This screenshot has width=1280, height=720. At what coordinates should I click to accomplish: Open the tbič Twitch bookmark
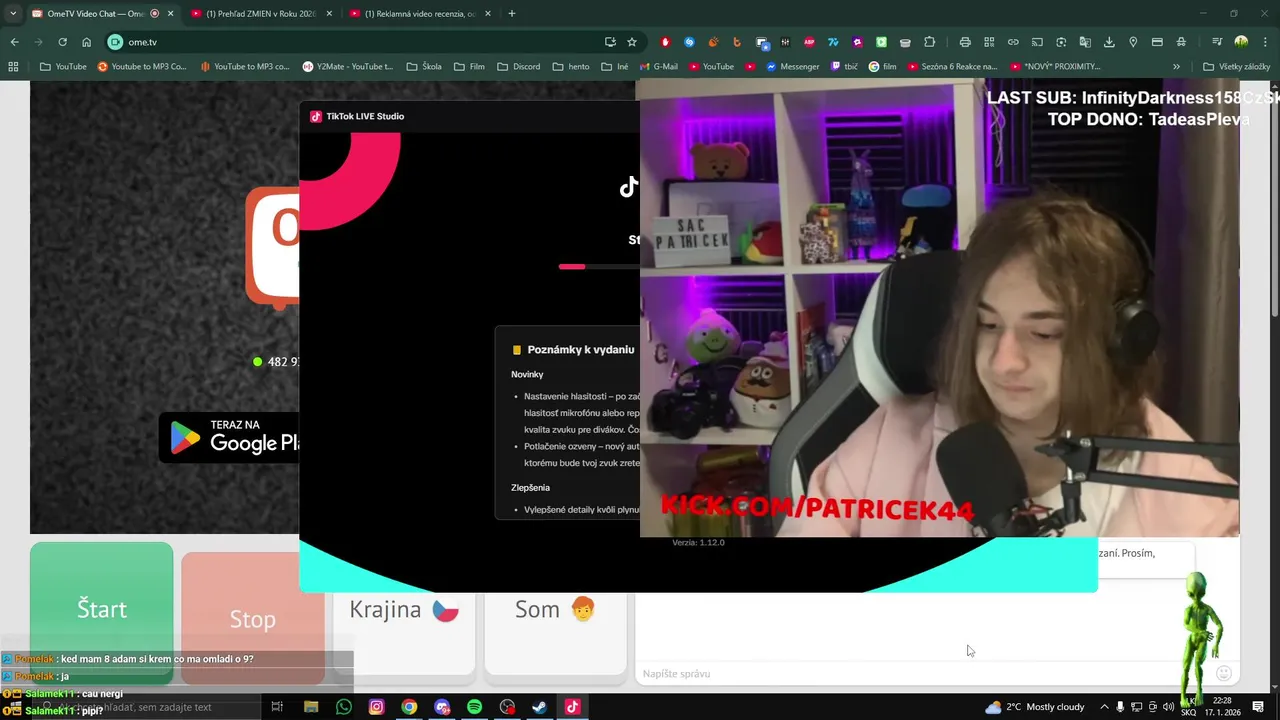click(x=843, y=67)
